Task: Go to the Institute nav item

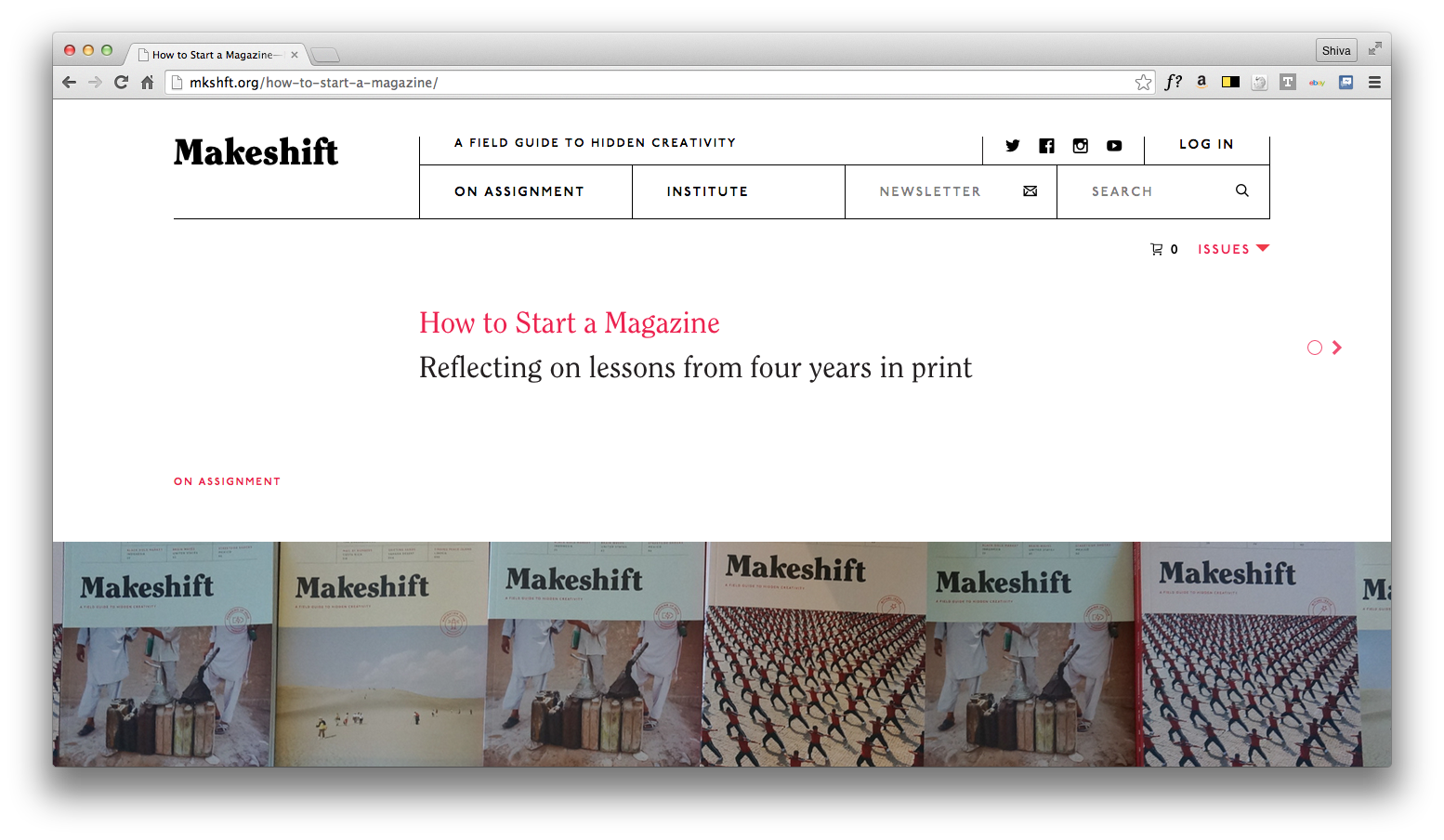Action: pos(707,191)
